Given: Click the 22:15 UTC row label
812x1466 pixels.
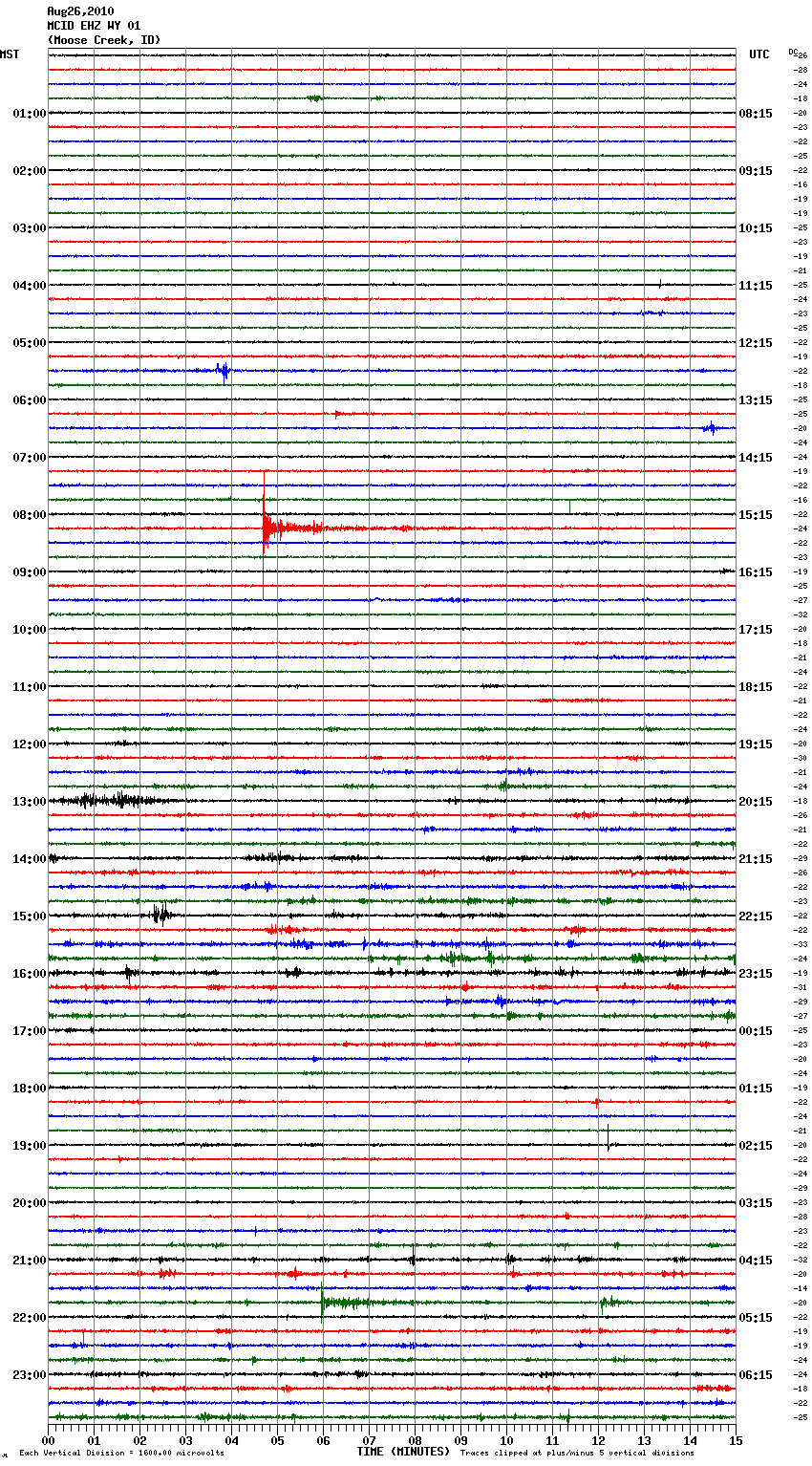Looking at the screenshot, I should (x=756, y=916).
